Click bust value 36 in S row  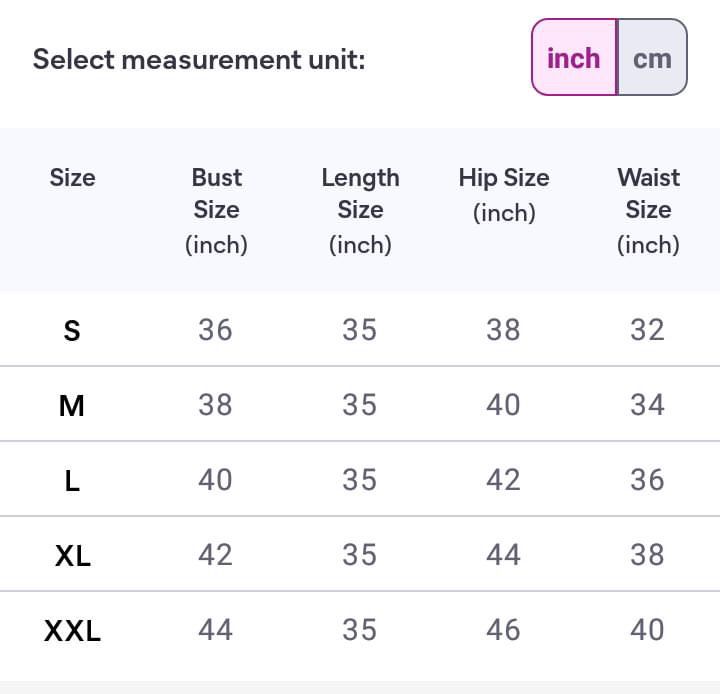tap(216, 330)
